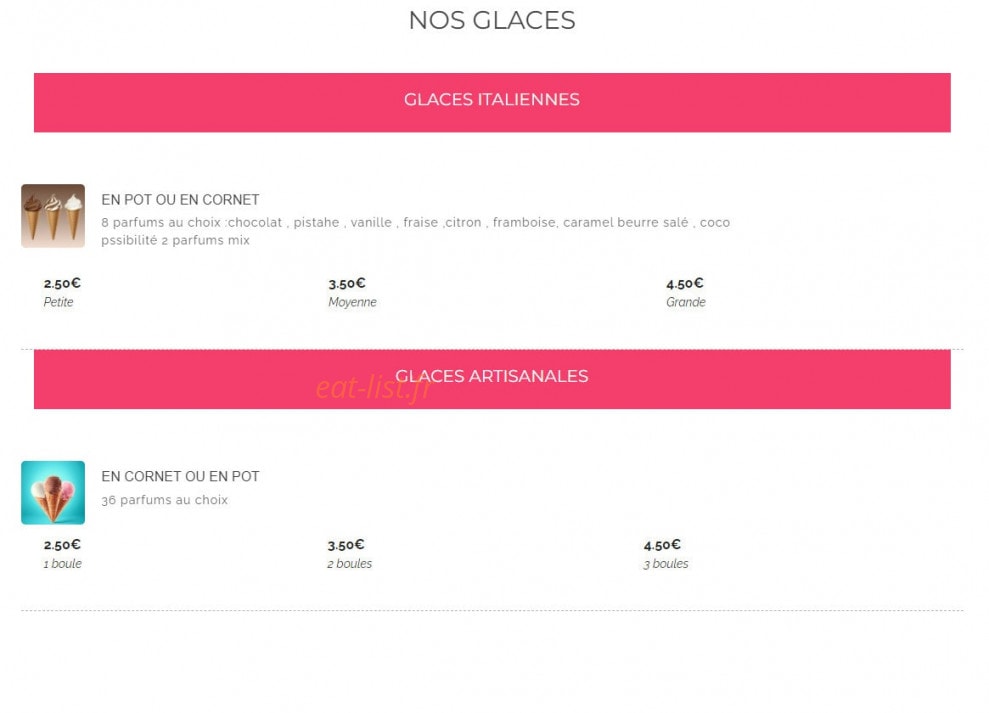
Task: Click the possibilité 2 parfums mix line
Action: tap(175, 240)
